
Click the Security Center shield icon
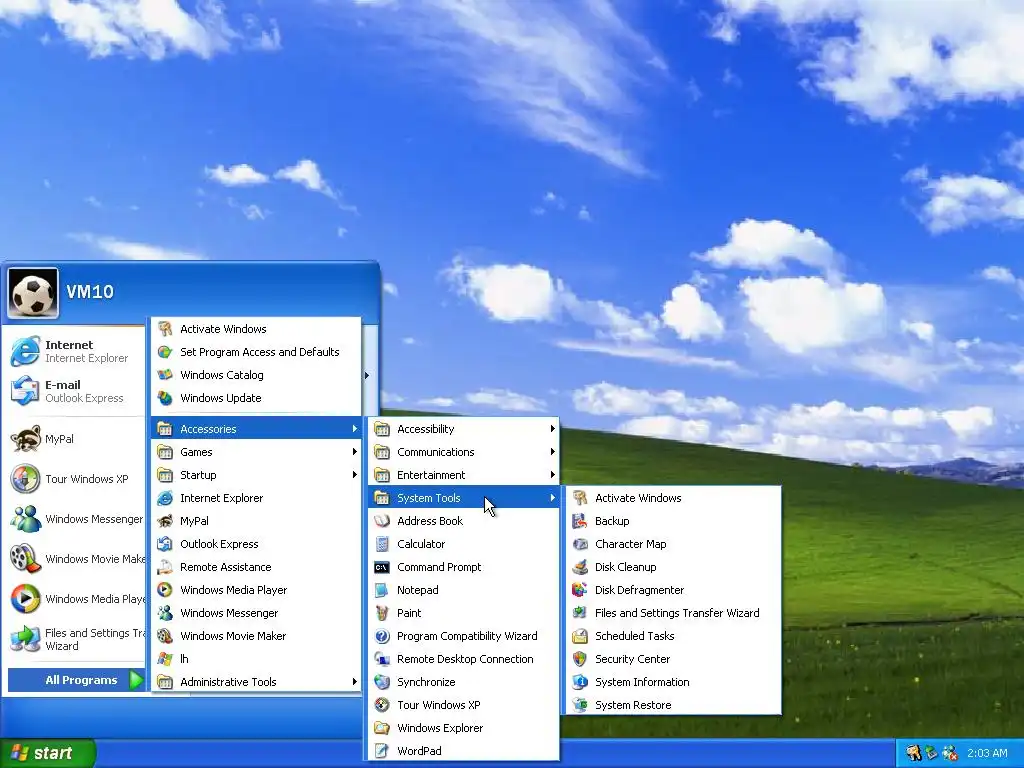pos(579,659)
